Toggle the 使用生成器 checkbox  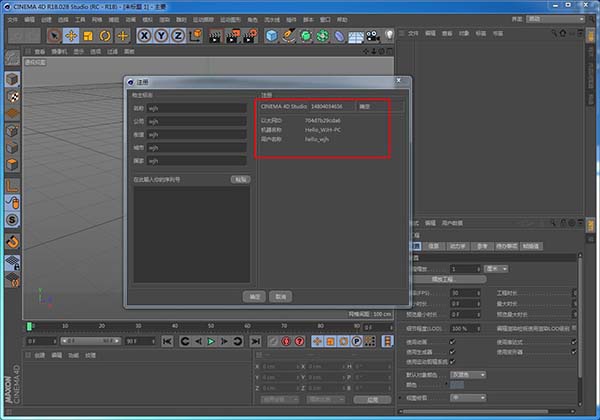tap(452, 352)
